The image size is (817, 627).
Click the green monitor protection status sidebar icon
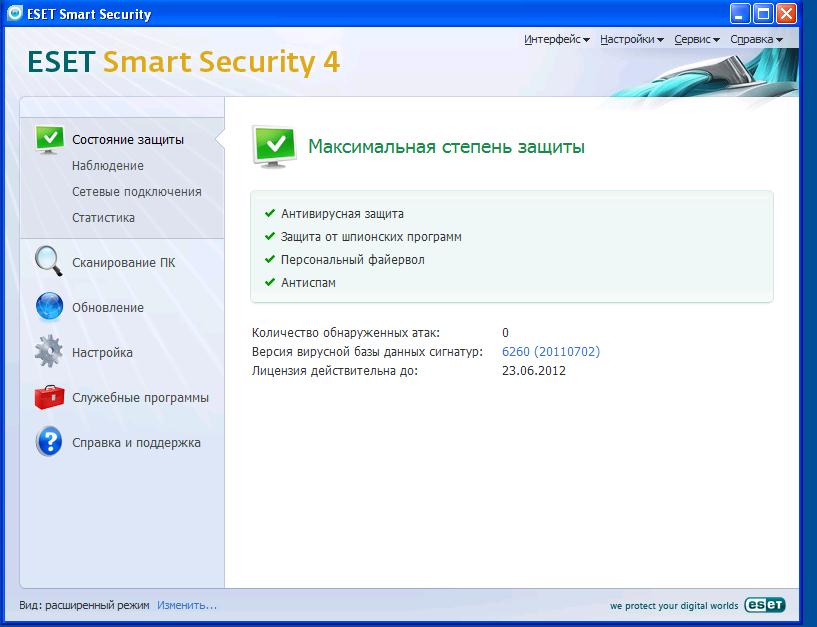[49, 139]
